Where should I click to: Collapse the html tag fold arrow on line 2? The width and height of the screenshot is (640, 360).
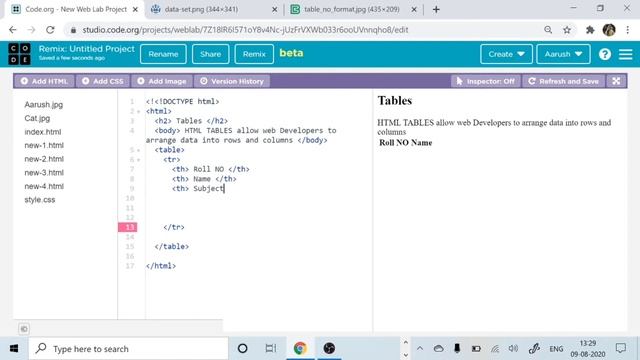click(139, 111)
